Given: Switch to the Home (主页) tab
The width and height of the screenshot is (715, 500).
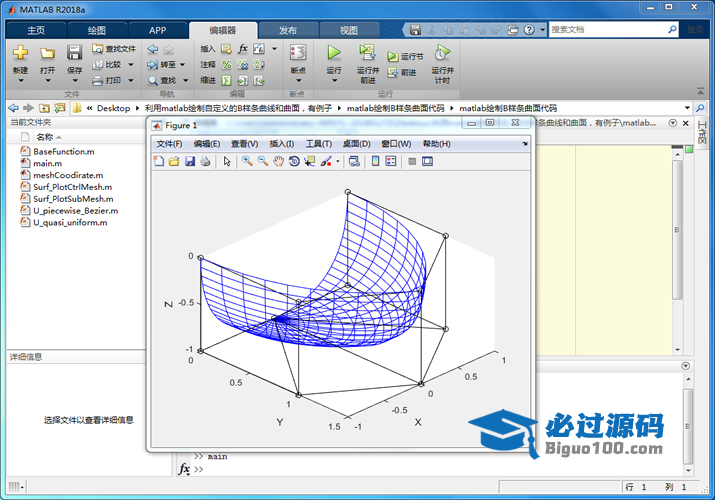Looking at the screenshot, I should click(36, 31).
